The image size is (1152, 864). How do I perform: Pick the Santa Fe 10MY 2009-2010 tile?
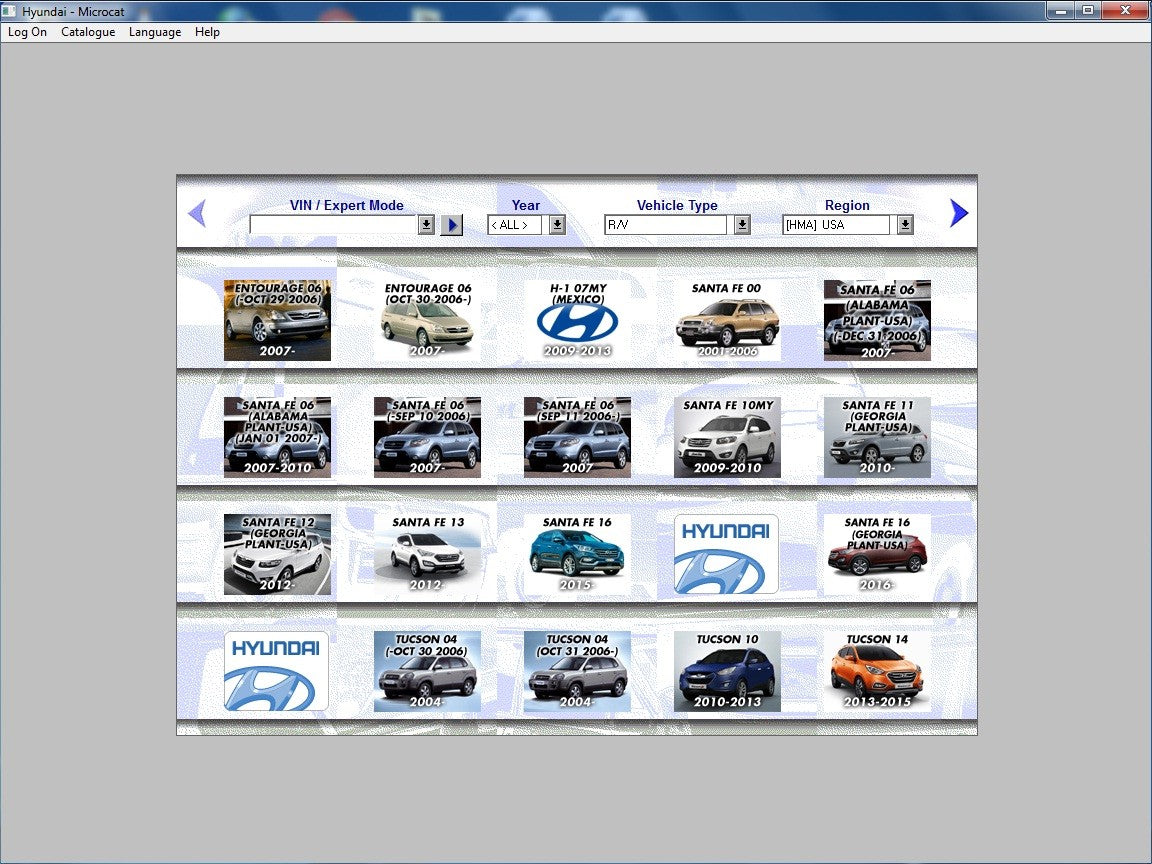(x=727, y=437)
